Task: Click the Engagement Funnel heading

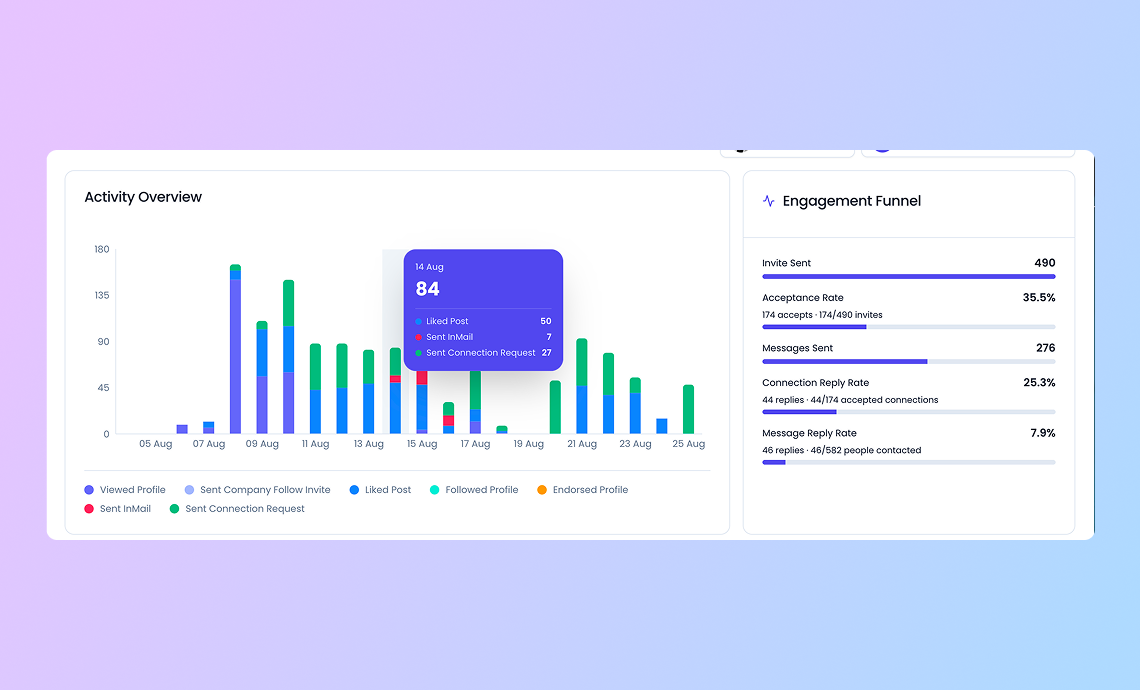Action: coord(851,201)
